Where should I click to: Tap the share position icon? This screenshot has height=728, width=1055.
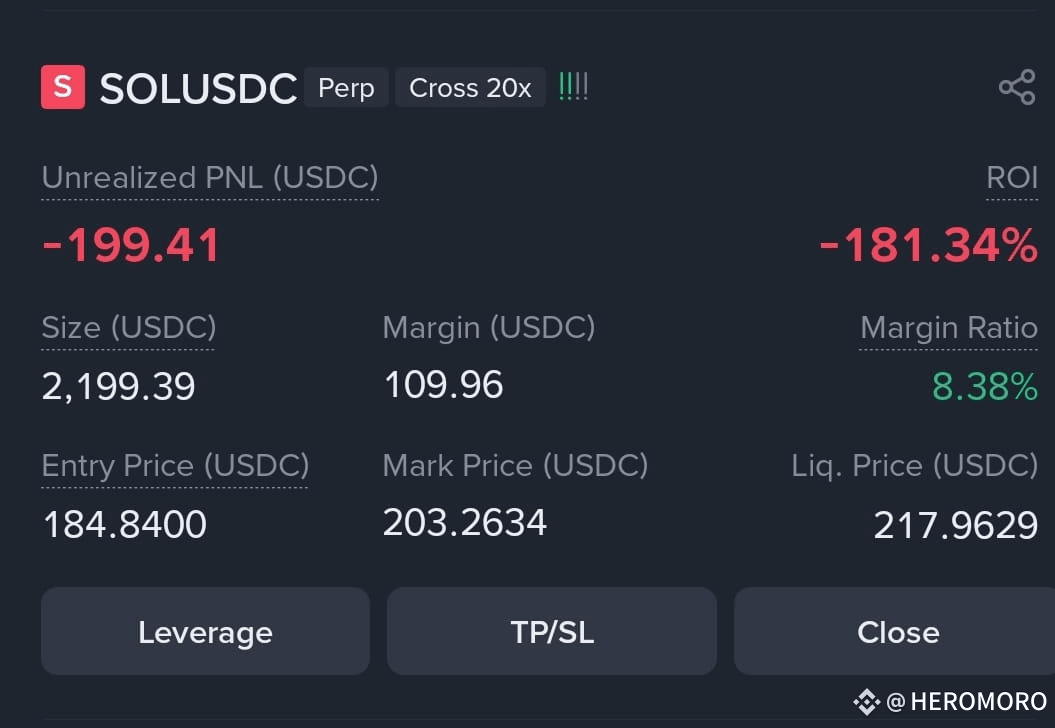[x=1017, y=87]
